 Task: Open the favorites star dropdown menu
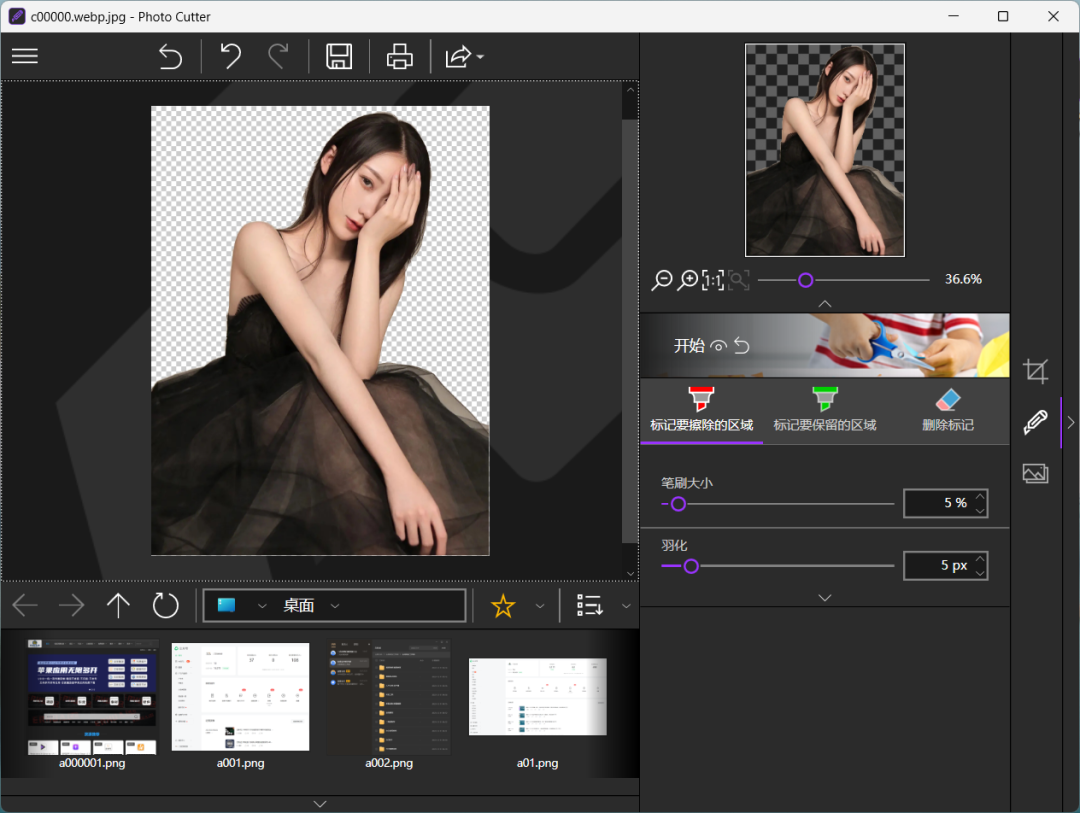pos(539,605)
